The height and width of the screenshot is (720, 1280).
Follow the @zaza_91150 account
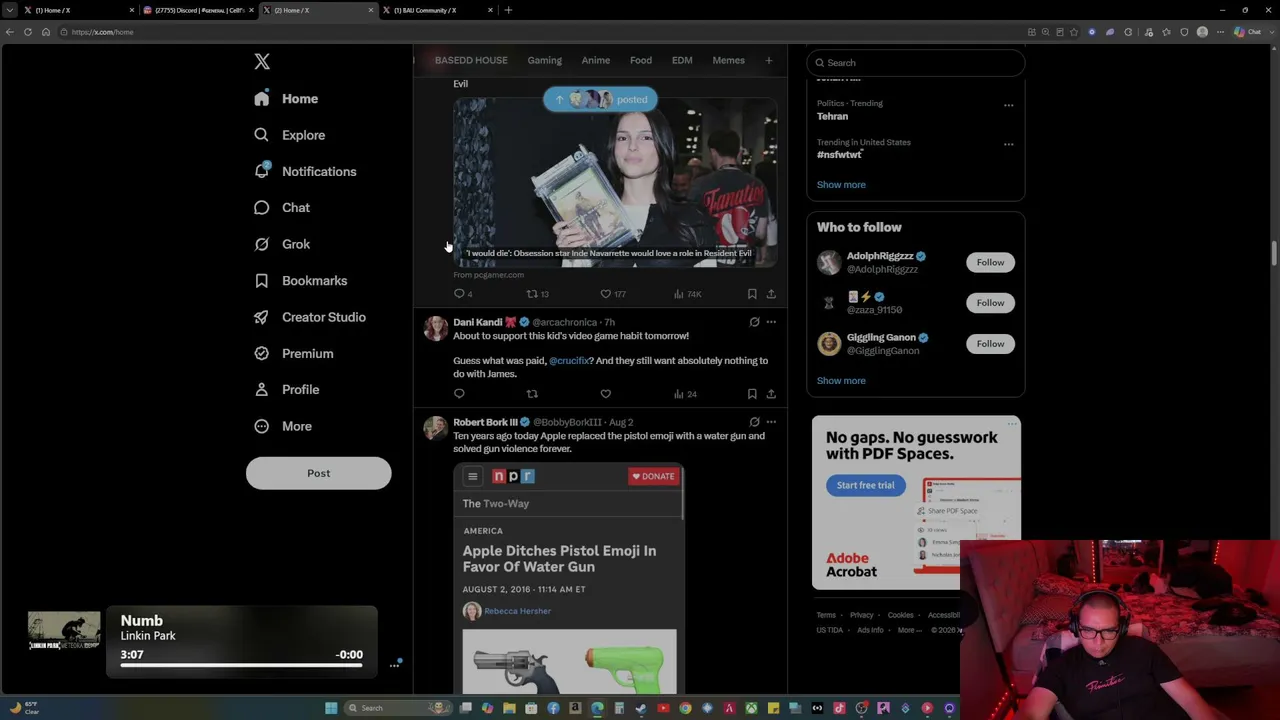point(990,303)
